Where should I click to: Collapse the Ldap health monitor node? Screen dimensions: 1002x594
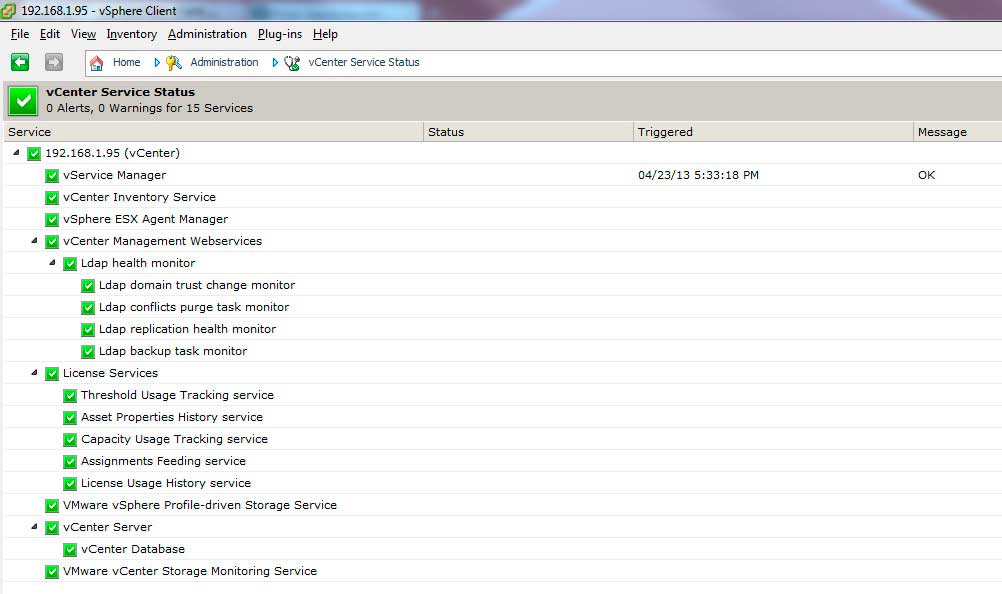click(x=52, y=263)
